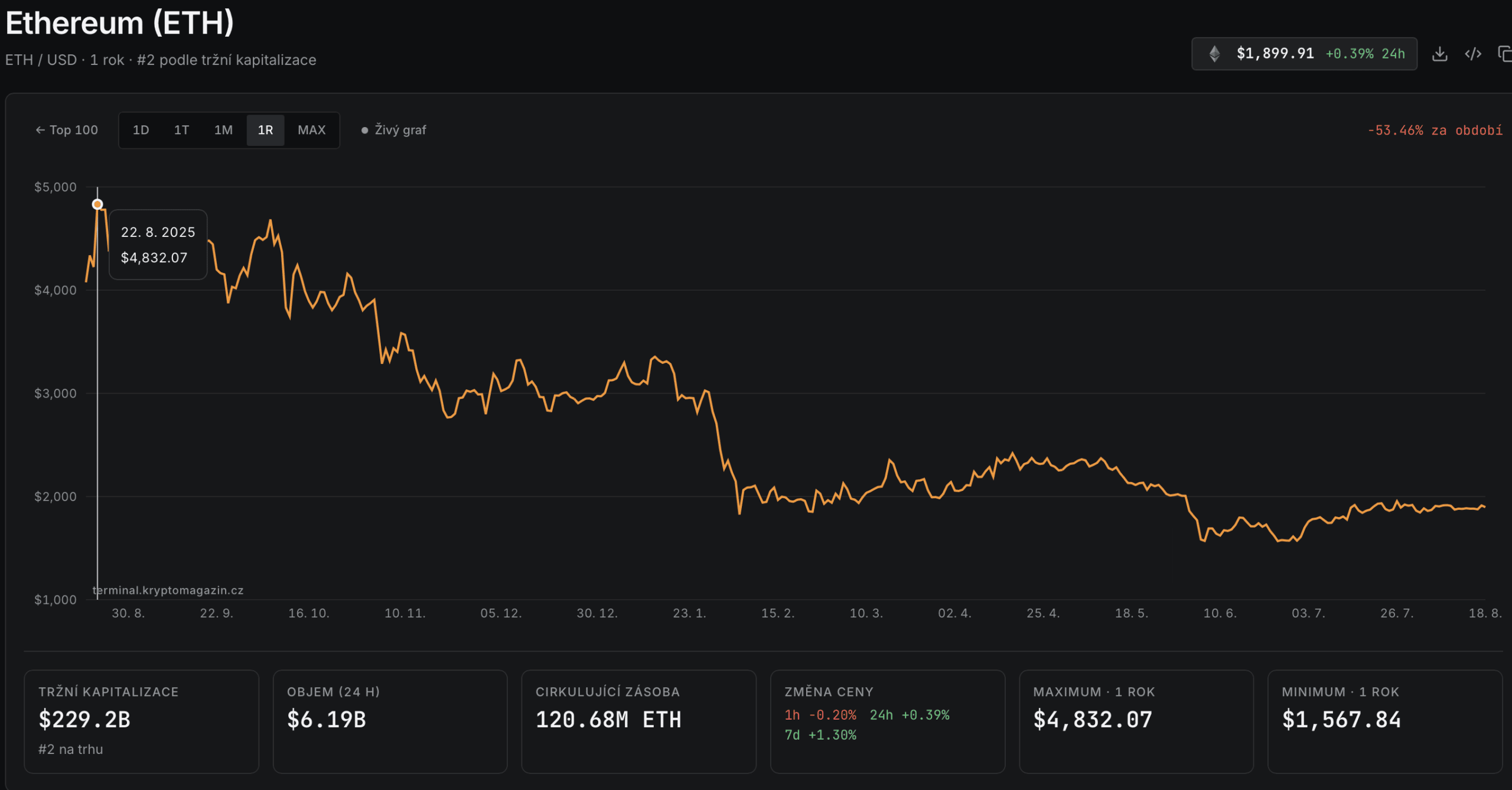Image resolution: width=1512 pixels, height=790 pixels.
Task: Switch to the 1M timeframe tab
Action: tap(223, 130)
